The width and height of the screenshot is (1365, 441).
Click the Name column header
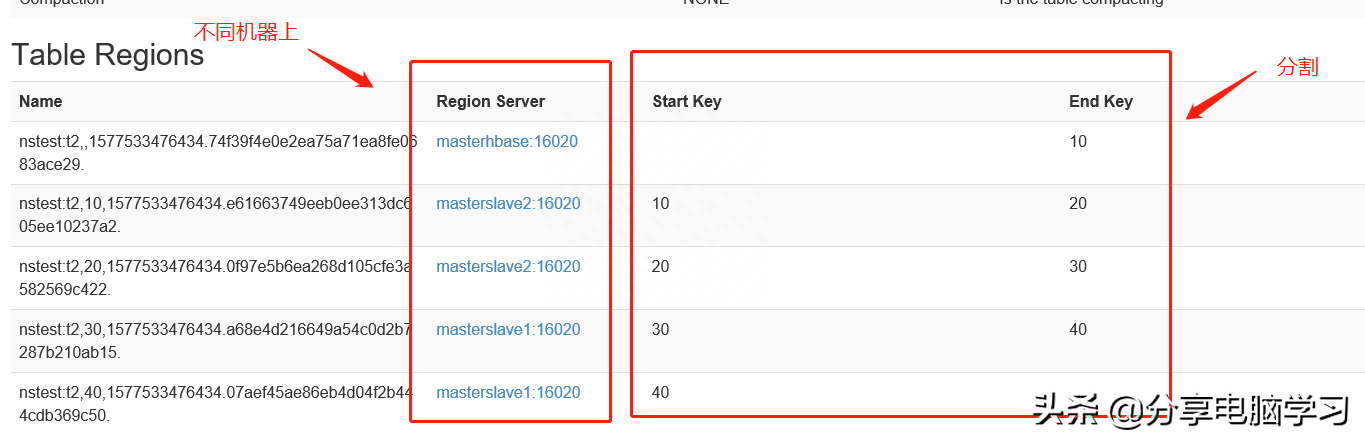(41, 101)
